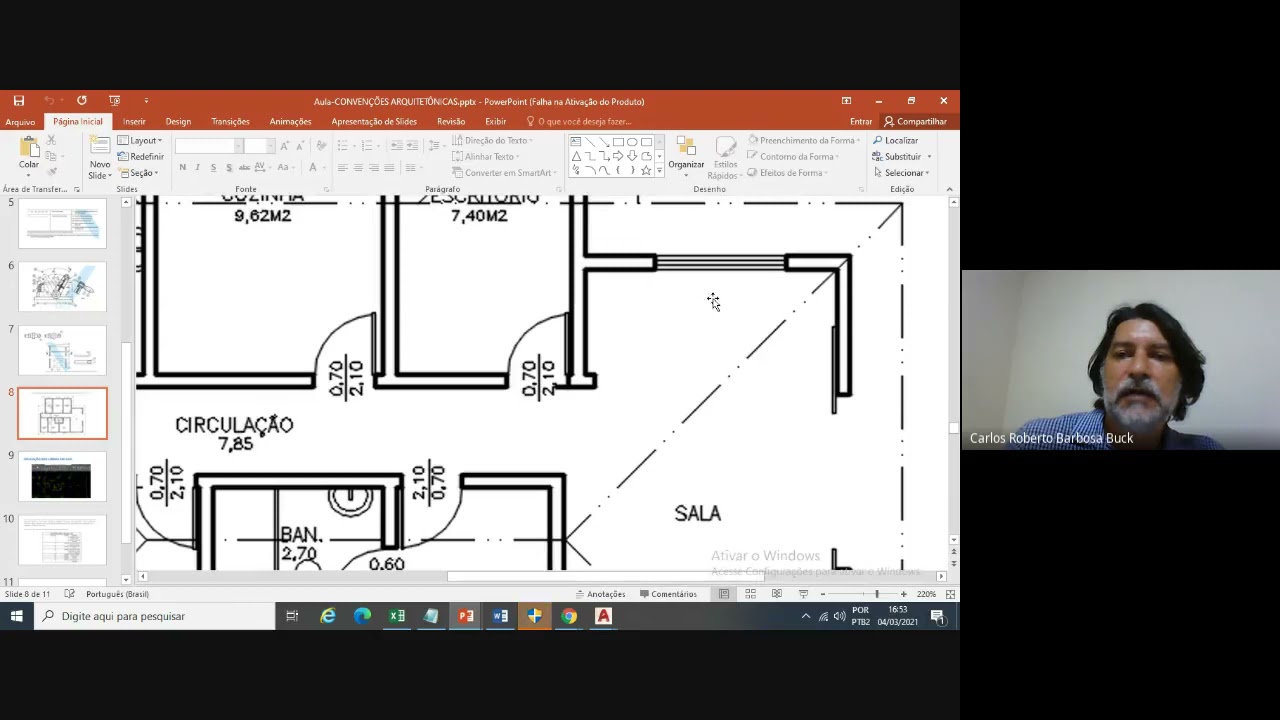Select the rectangle shape in the shapes gallery

click(x=618, y=142)
